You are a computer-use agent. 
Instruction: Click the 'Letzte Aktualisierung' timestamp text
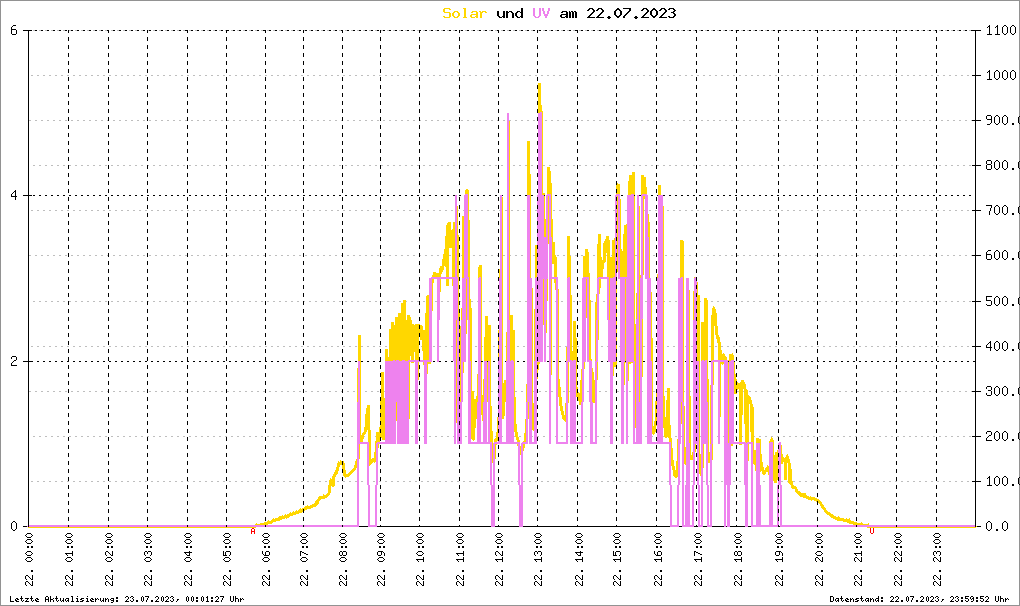click(127, 599)
